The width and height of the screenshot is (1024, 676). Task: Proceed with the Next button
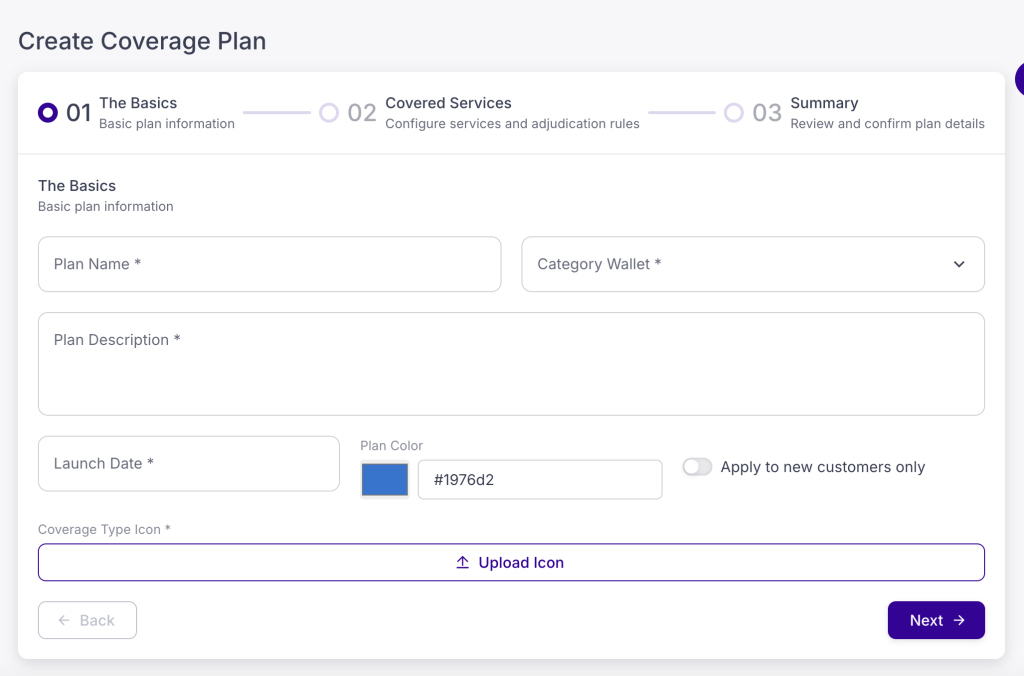(x=935, y=620)
